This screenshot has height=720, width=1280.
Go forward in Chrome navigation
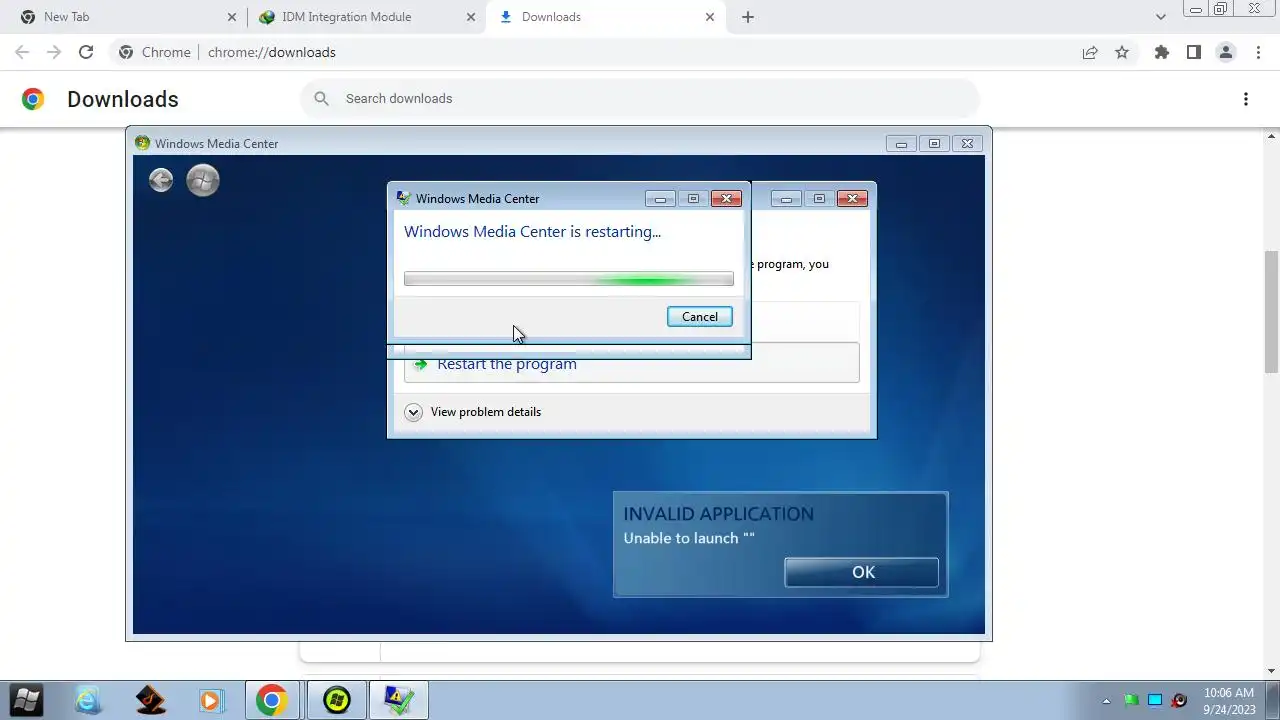(54, 52)
